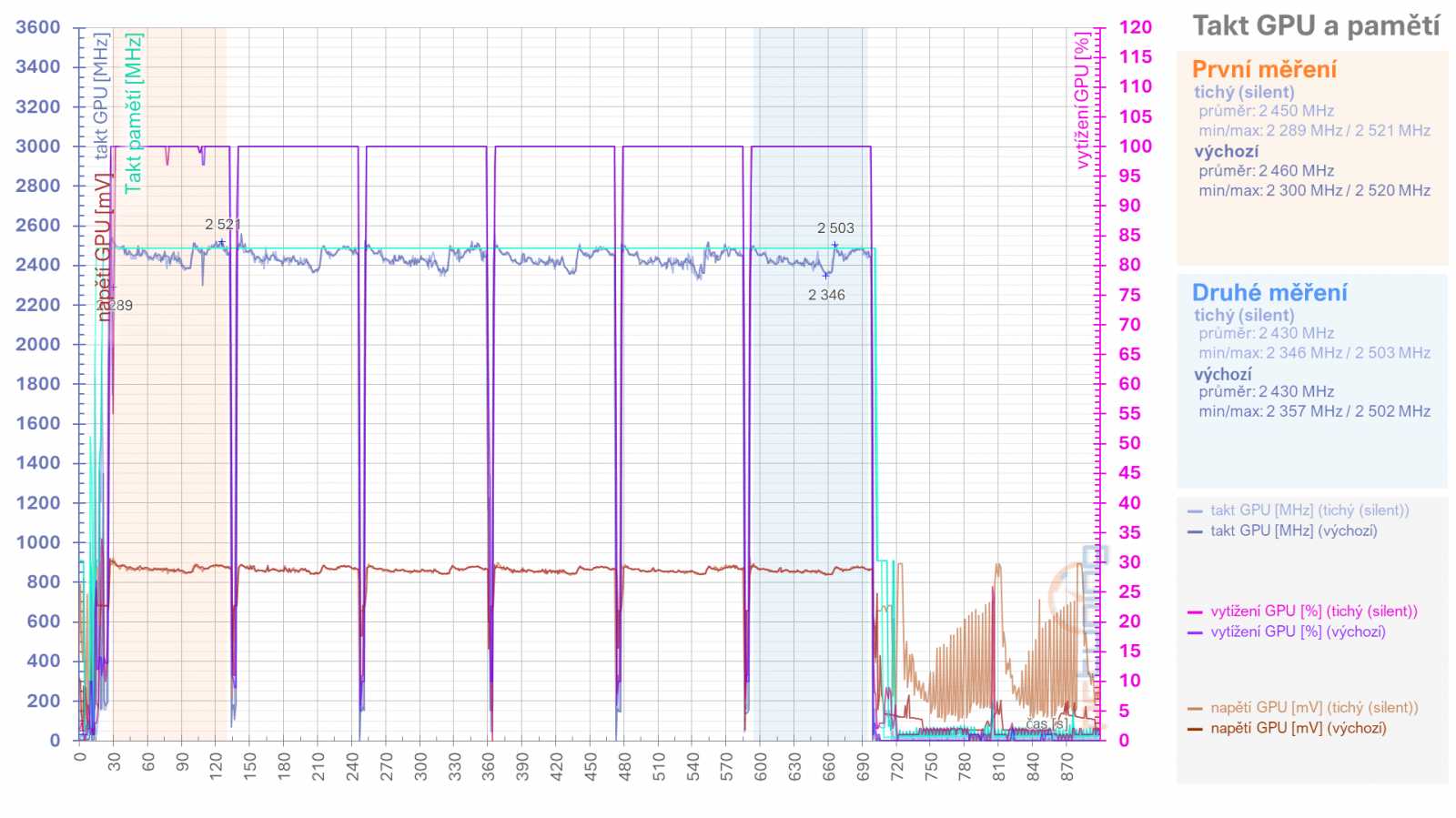Screen dimensions: 1456x818
Task: Click legend entry 'takt GPU [MHz] (tichý (silent))'
Action: tap(1309, 510)
